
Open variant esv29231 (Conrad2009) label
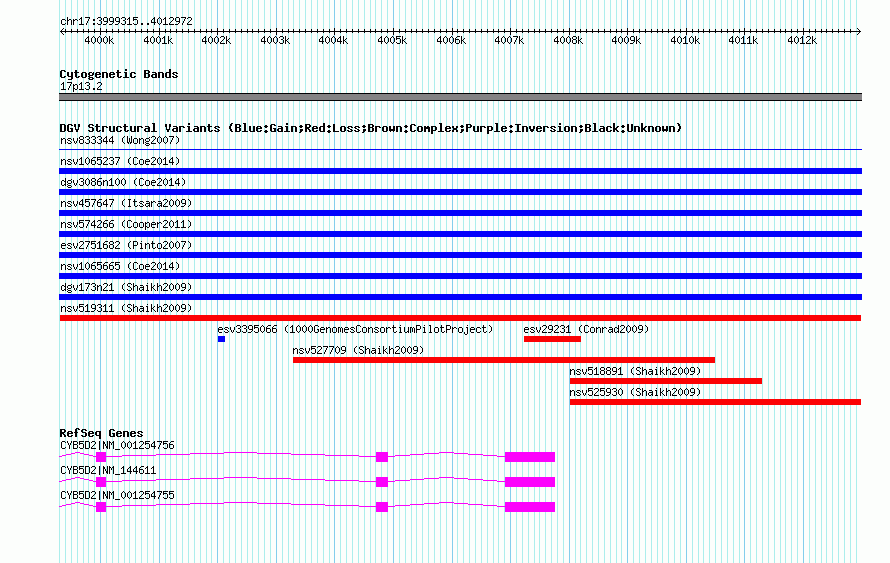click(586, 329)
